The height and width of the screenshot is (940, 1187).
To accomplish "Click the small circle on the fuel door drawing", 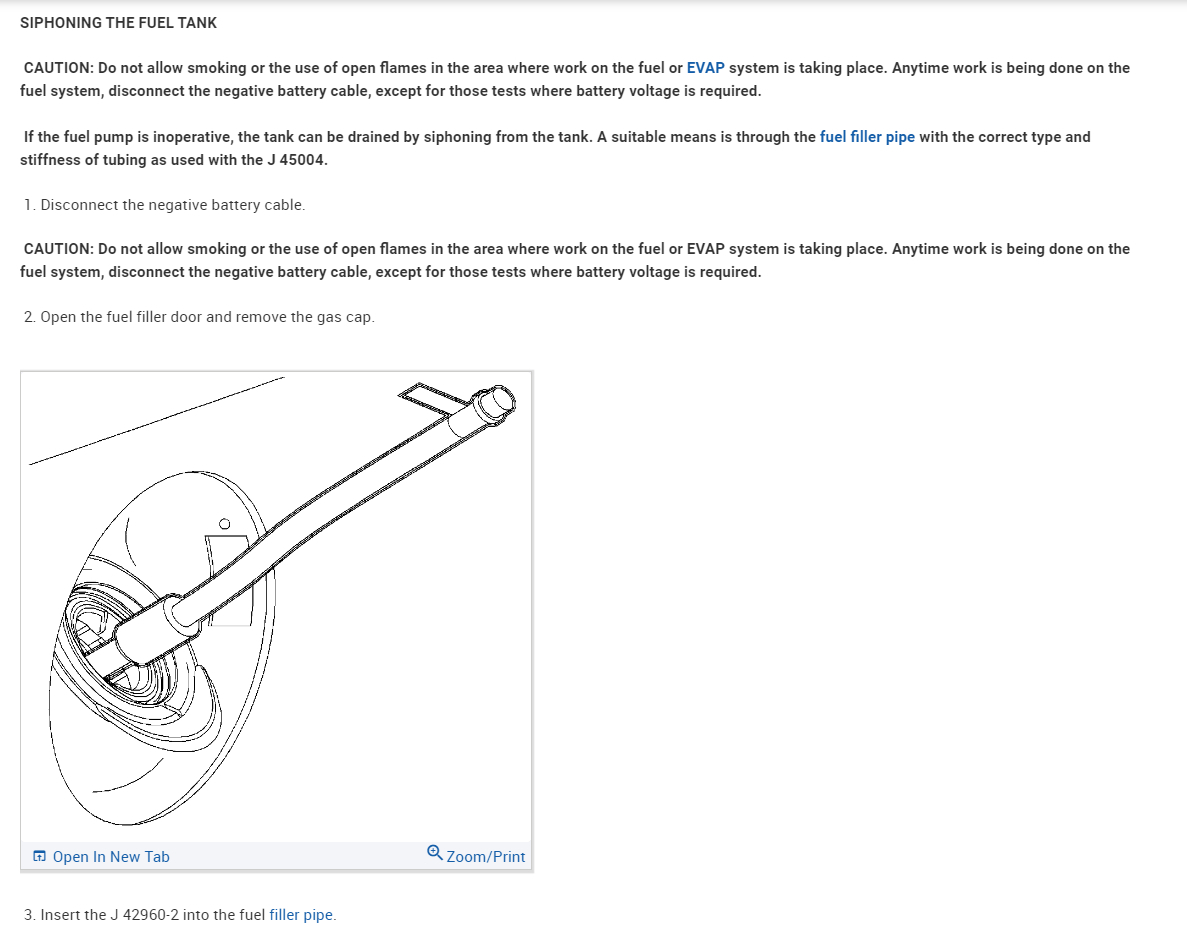I will (224, 524).
